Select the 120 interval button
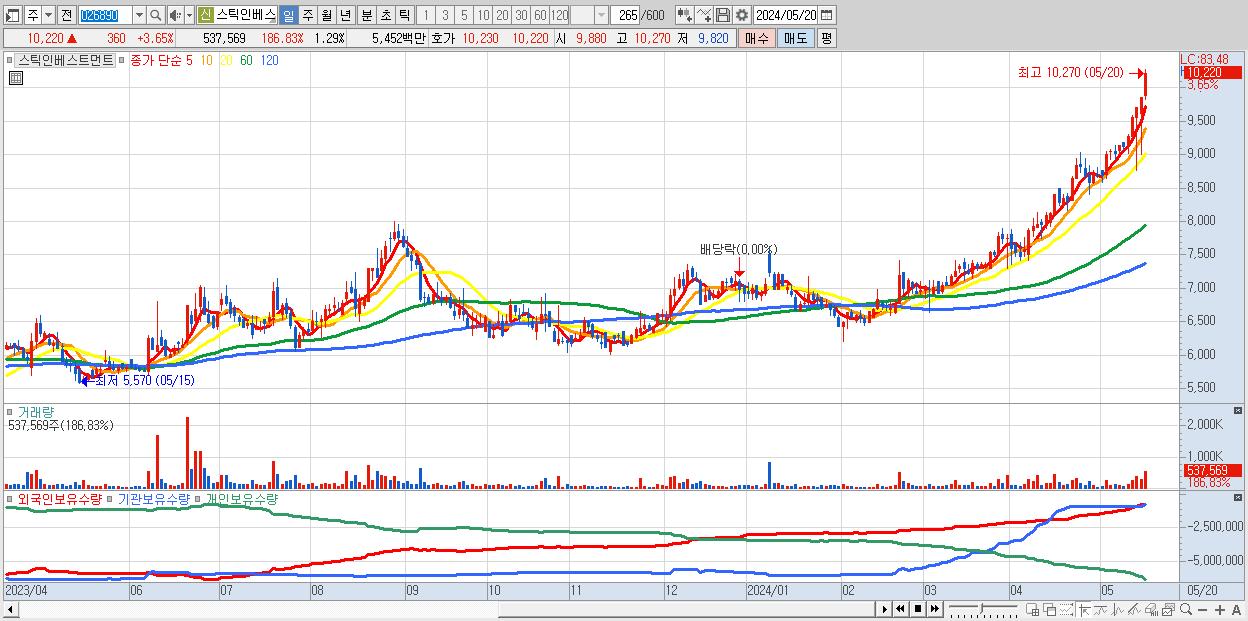1248x621 pixels. click(559, 15)
